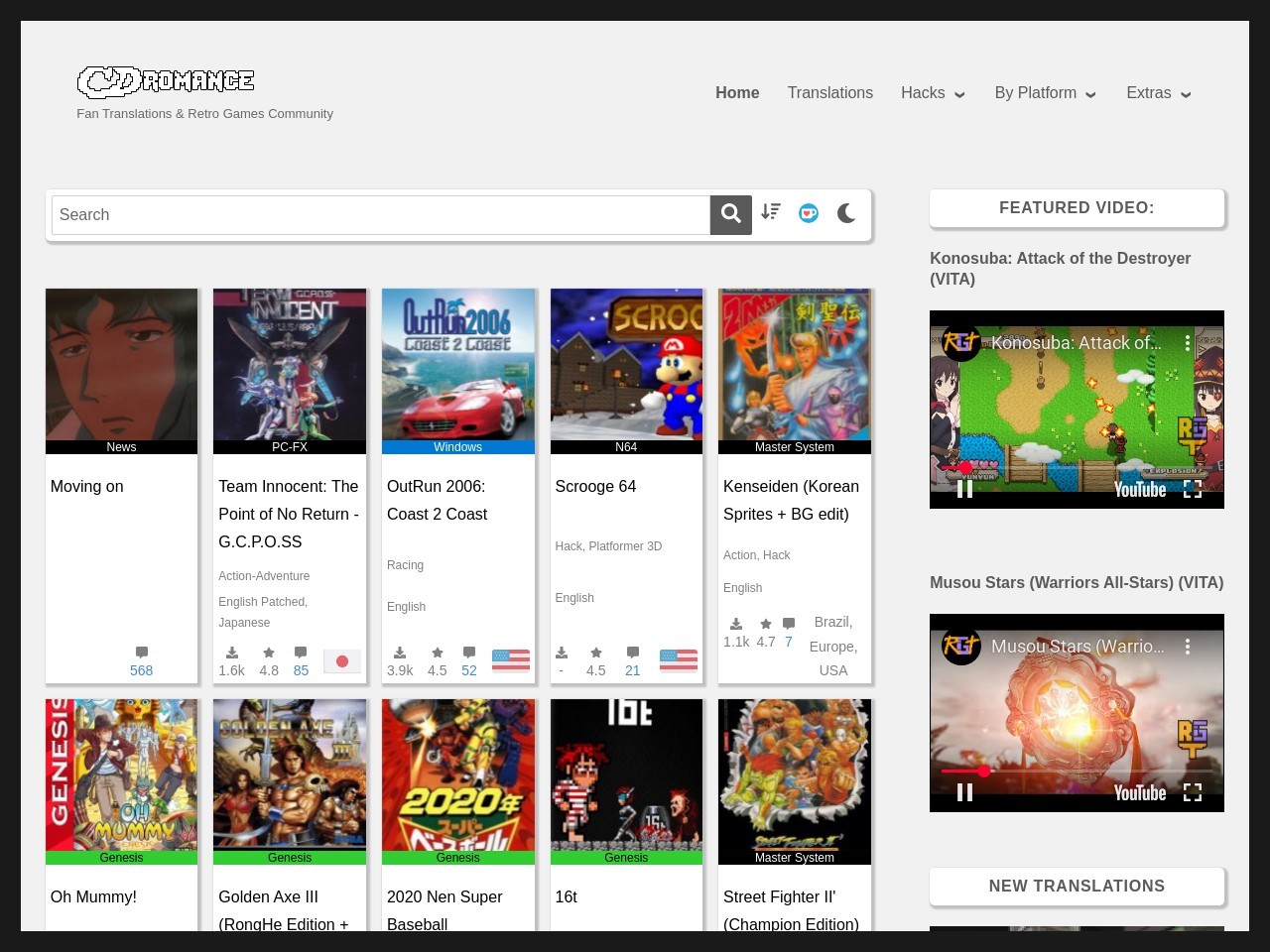This screenshot has width=1270, height=952.
Task: Enter fullscreen on Konosuba video
Action: click(x=1193, y=489)
